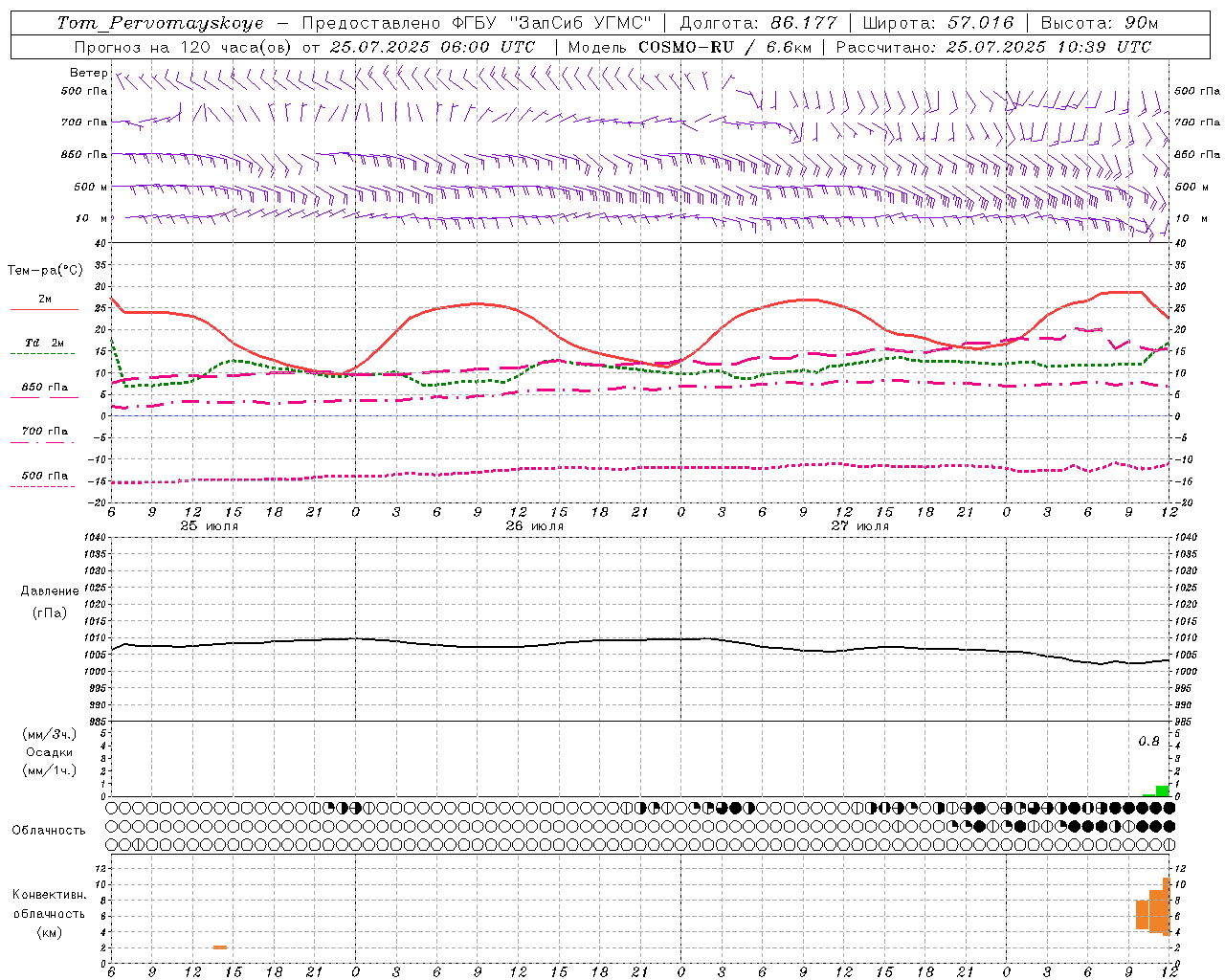This screenshot has width=1225, height=980.
Task: Select the 'Долгота: 86.177' header value
Action: point(758,23)
